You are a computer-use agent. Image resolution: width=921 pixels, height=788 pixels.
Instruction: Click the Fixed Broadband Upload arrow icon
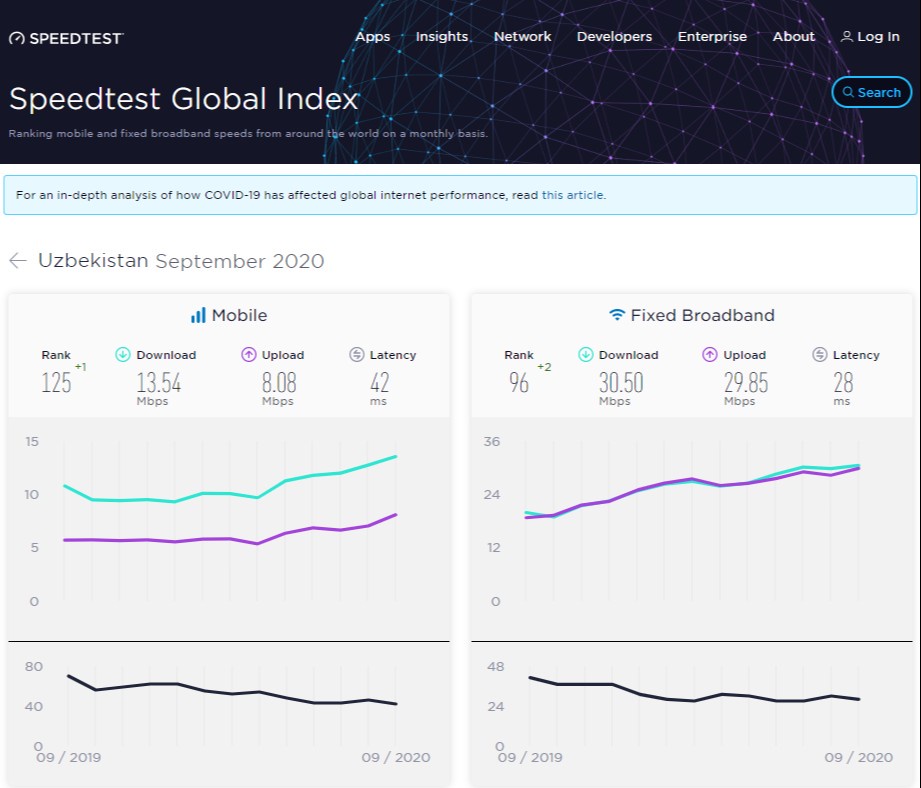(x=710, y=355)
